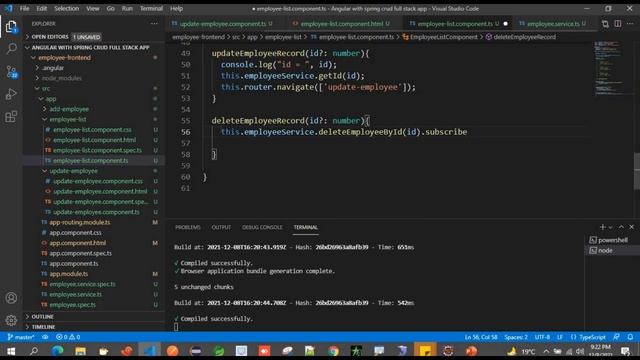Click the Ln 56, Col 58 cursor position

[x=481, y=337]
